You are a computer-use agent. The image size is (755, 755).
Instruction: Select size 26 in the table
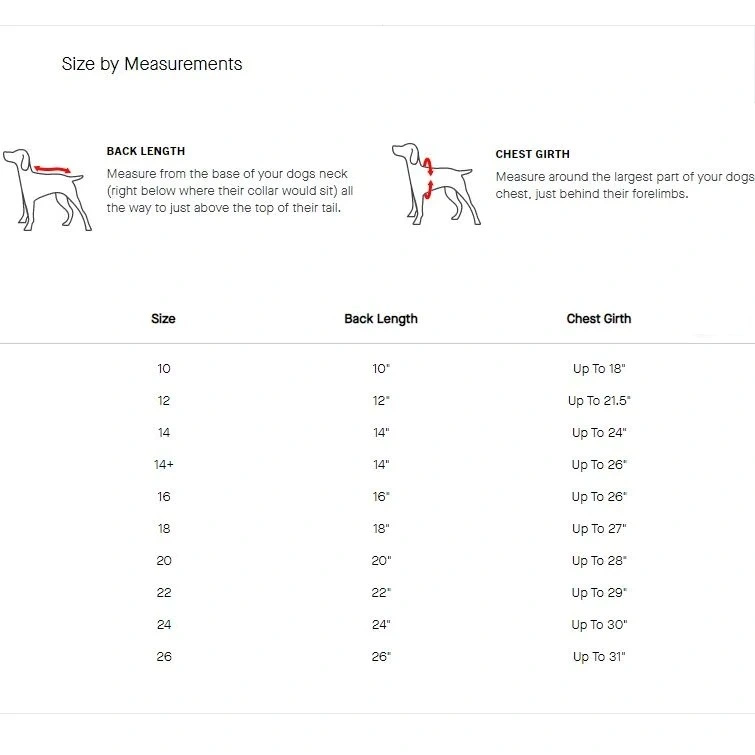[164, 657]
